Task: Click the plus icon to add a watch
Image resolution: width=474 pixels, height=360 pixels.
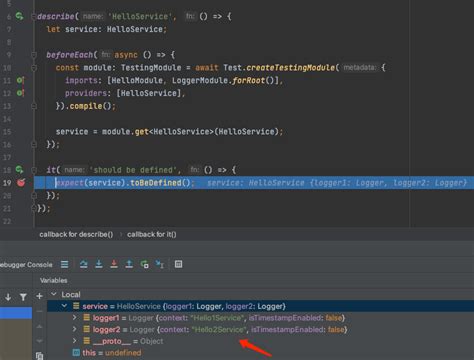Action: click(39, 296)
